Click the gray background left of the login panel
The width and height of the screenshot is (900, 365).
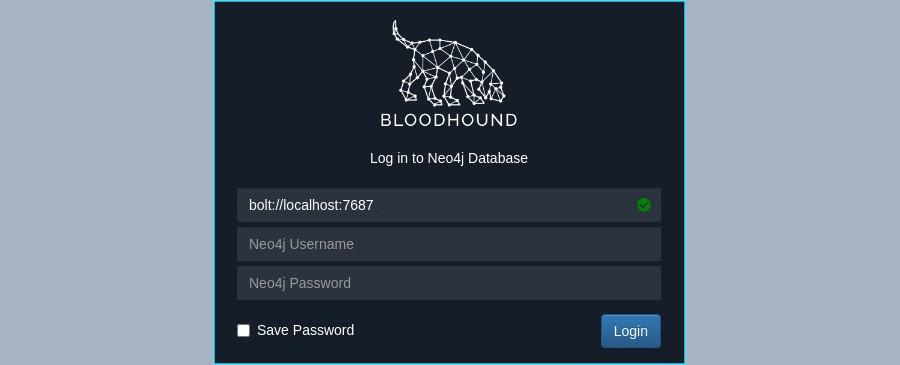pos(107,182)
